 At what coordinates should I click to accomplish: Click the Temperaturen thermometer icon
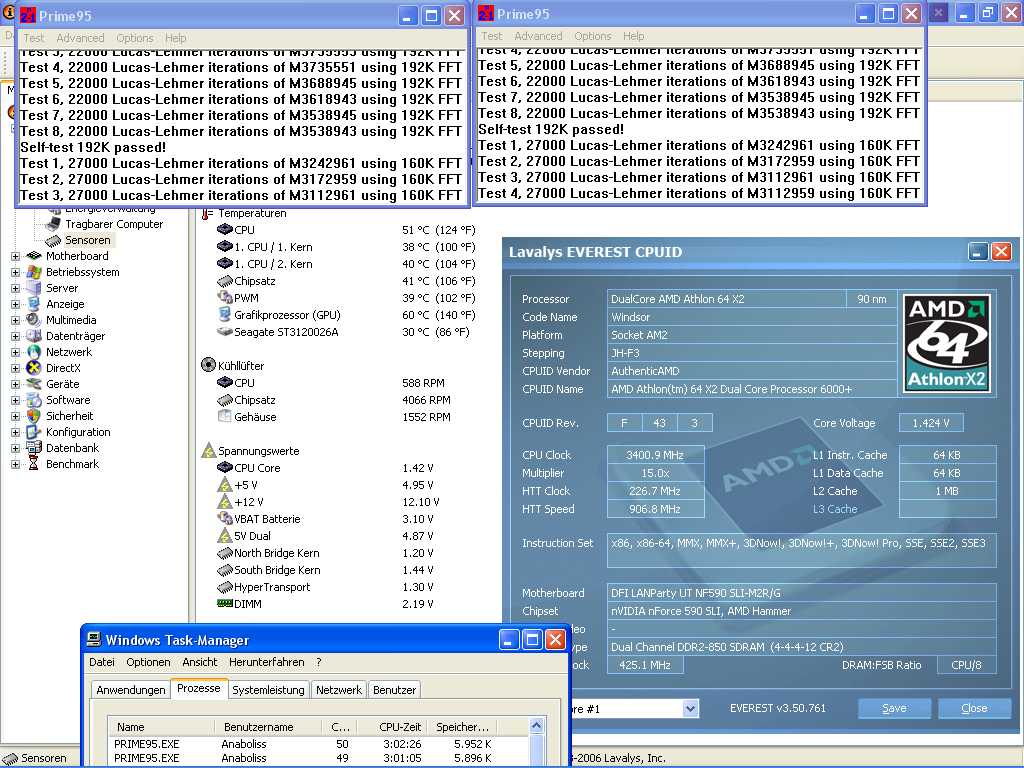[207, 214]
